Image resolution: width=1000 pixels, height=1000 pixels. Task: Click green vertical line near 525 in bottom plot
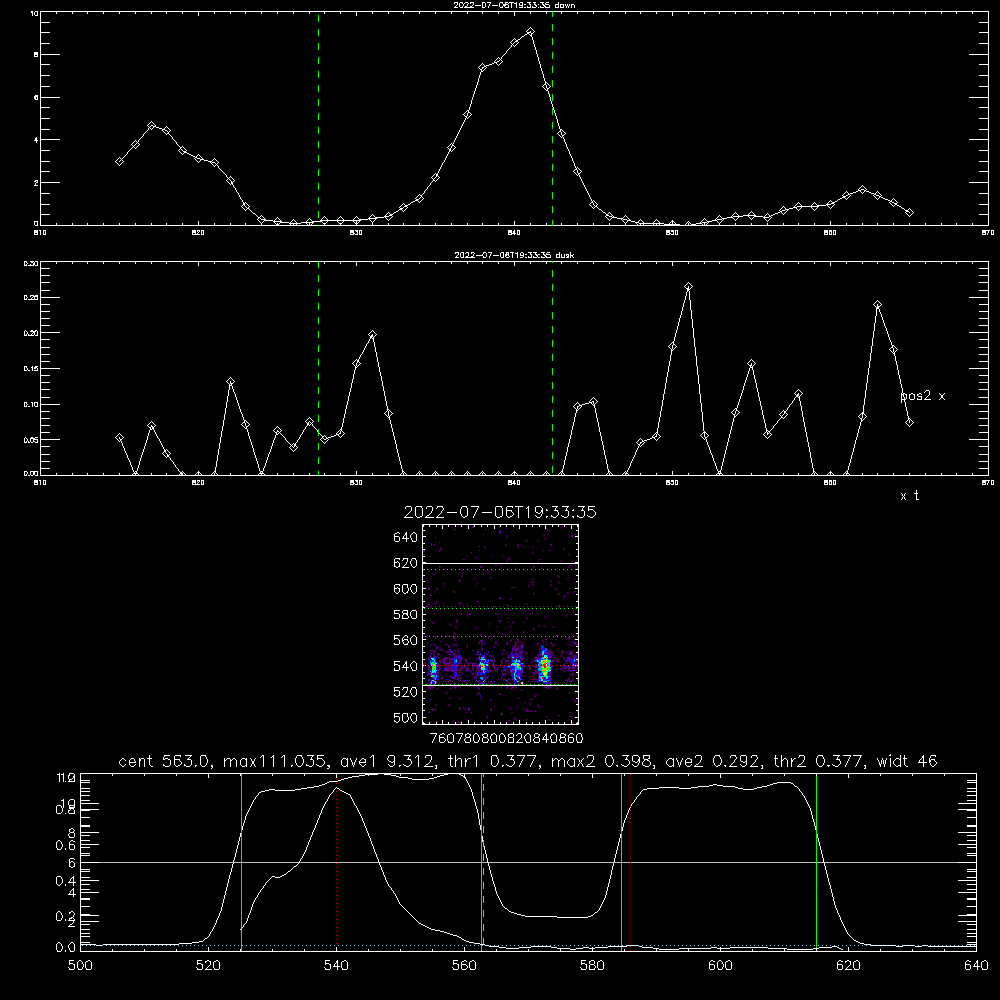coord(241,861)
